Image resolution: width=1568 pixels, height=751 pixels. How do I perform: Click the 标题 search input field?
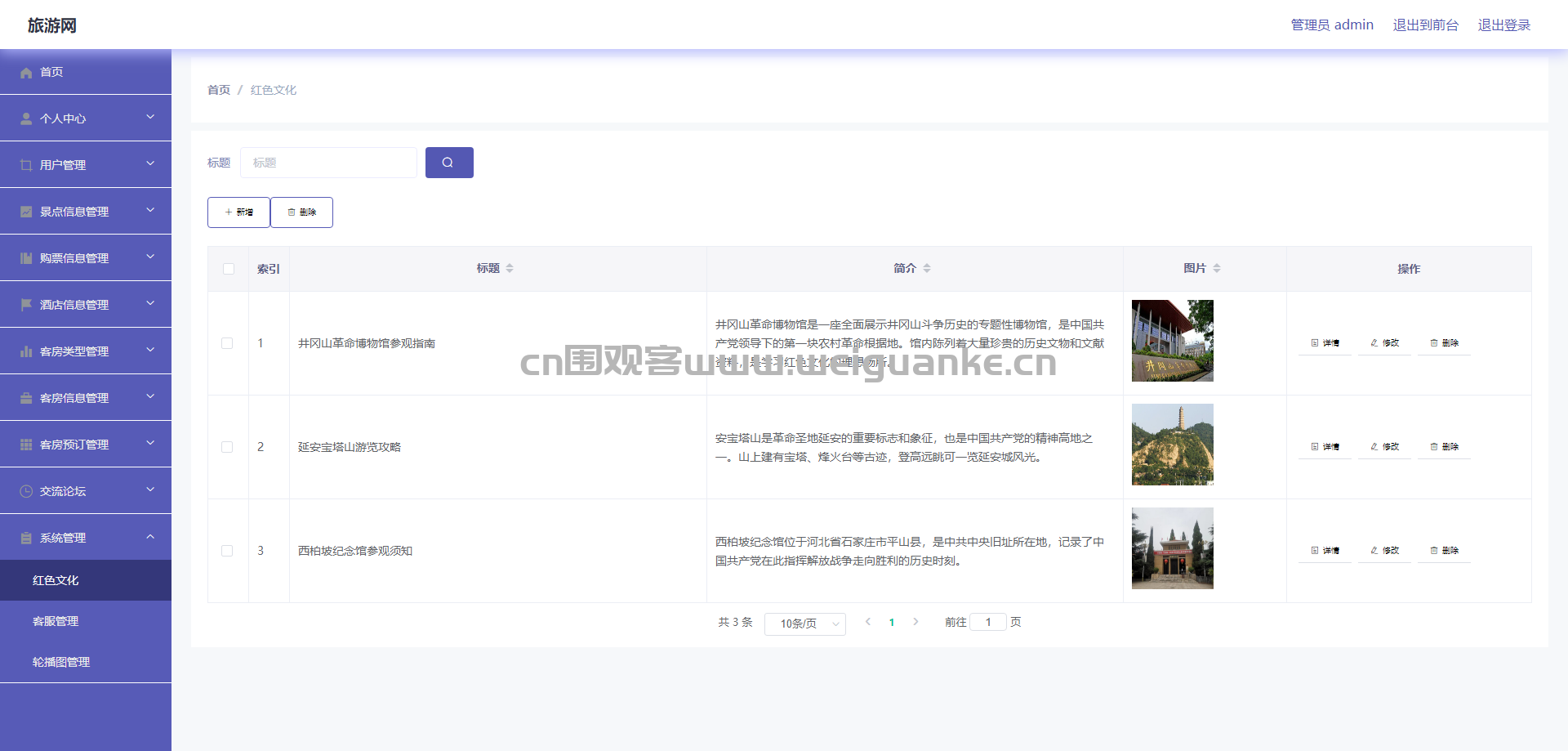click(x=328, y=163)
